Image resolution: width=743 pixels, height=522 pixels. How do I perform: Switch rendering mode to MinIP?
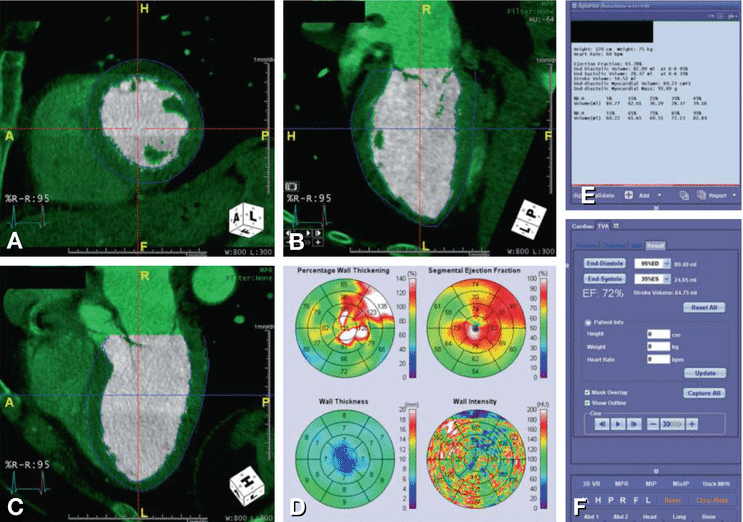pos(680,484)
